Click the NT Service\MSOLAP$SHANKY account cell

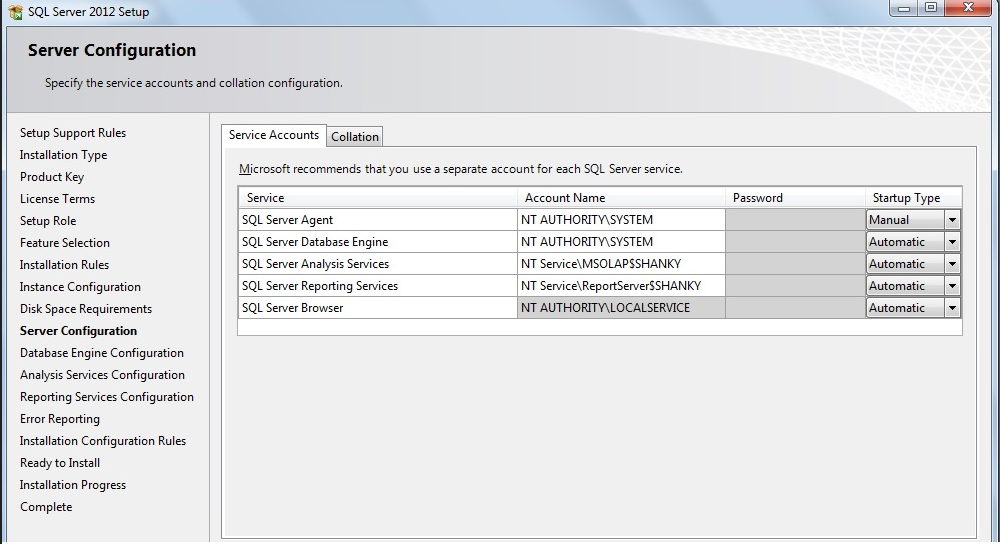coord(621,264)
